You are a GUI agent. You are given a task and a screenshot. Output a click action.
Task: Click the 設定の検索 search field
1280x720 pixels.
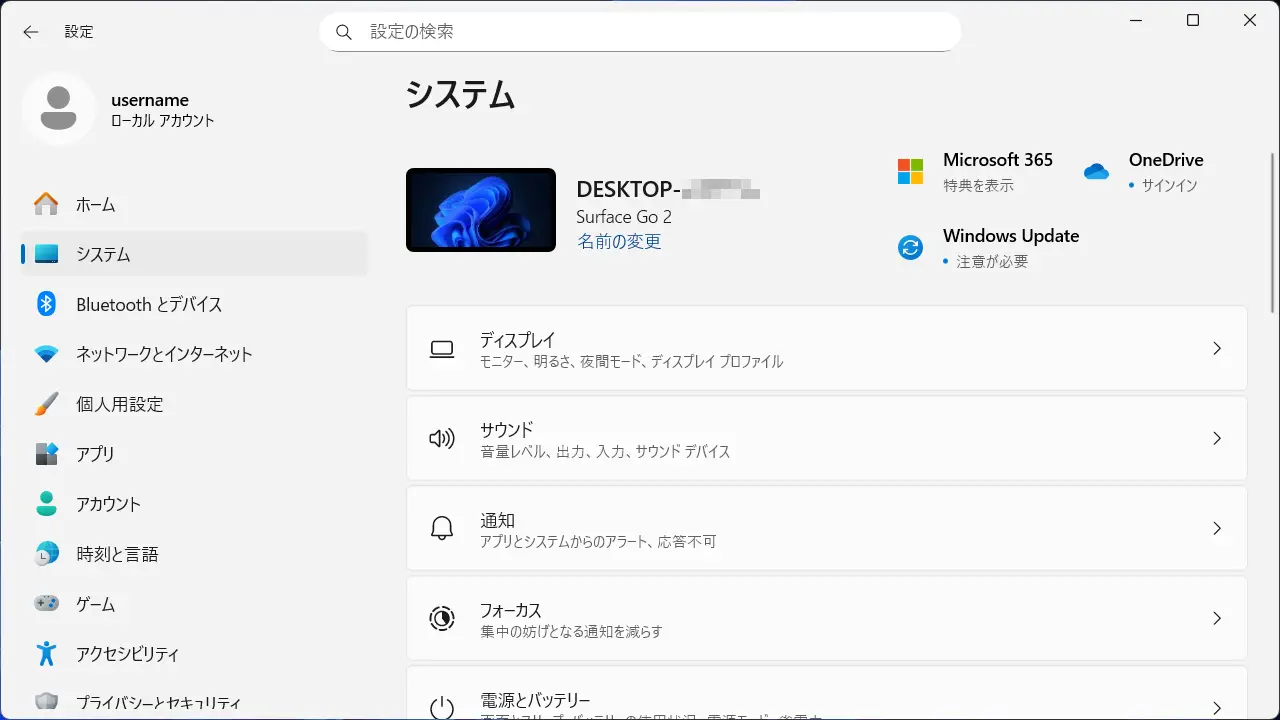click(650, 32)
